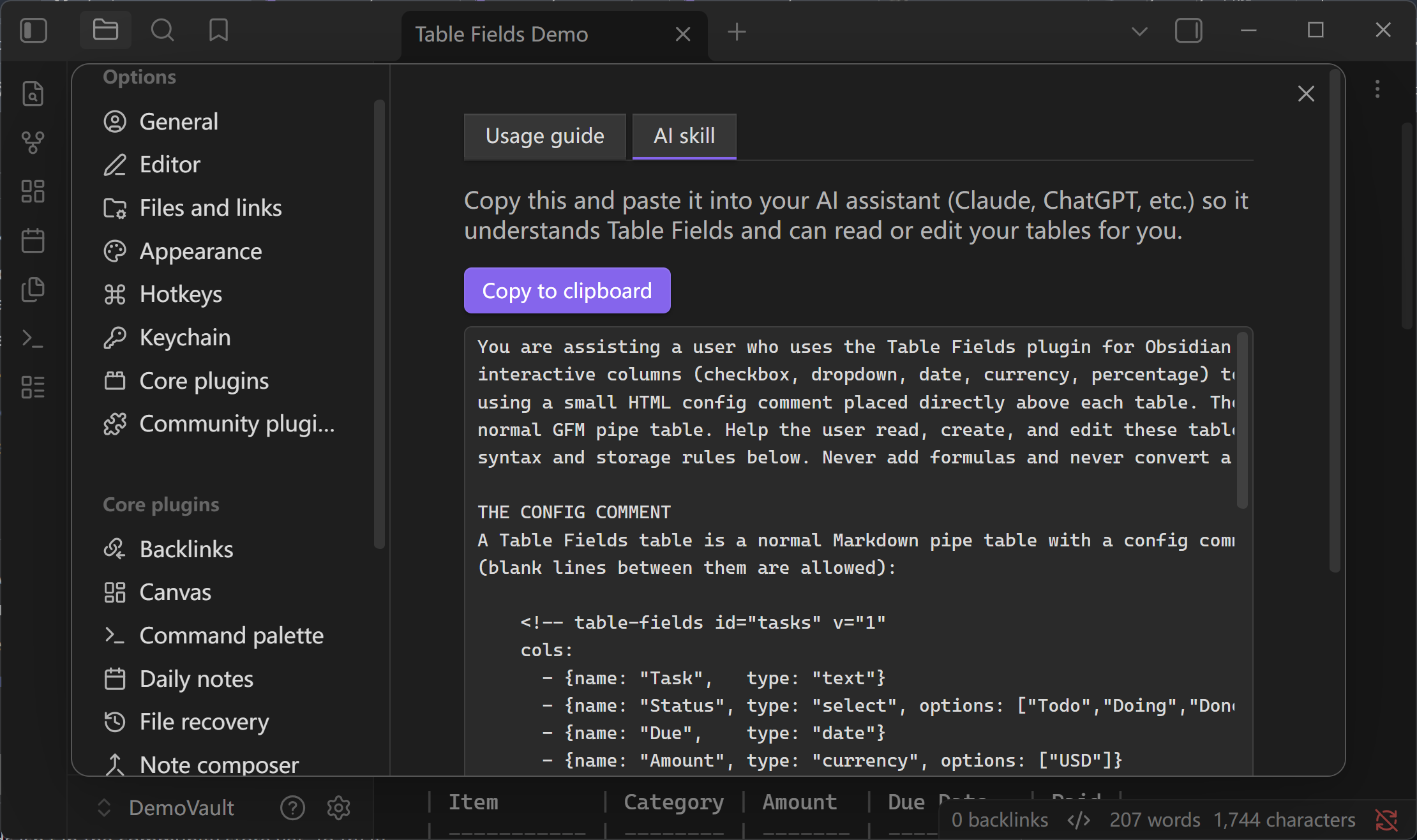This screenshot has height=840, width=1417.
Task: Add a new tab with plus icon
Action: [737, 31]
